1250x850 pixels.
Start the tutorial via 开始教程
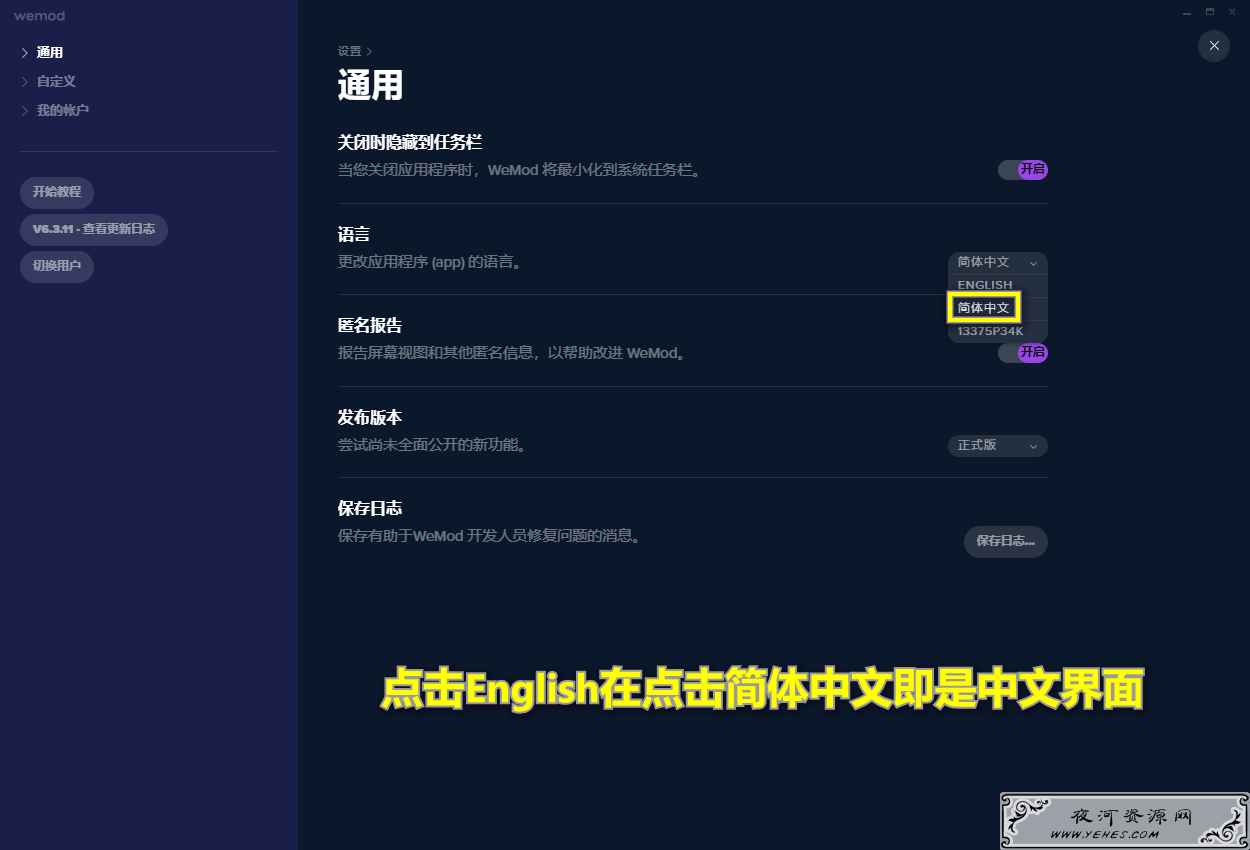tap(57, 192)
